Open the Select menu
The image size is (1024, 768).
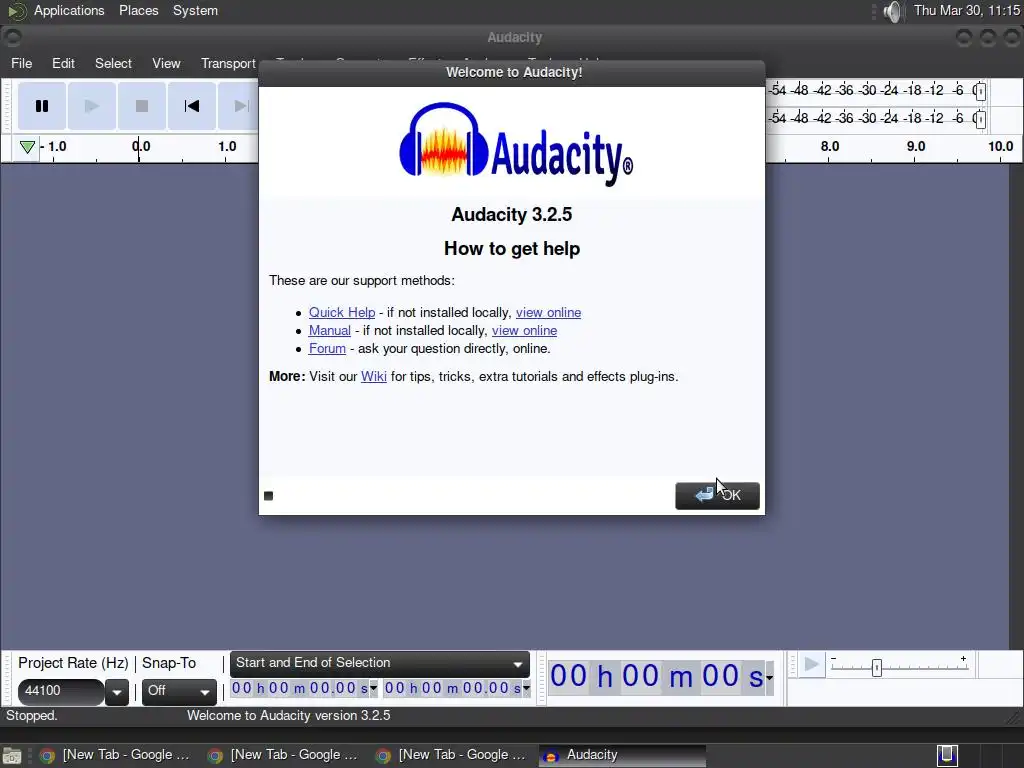113,63
